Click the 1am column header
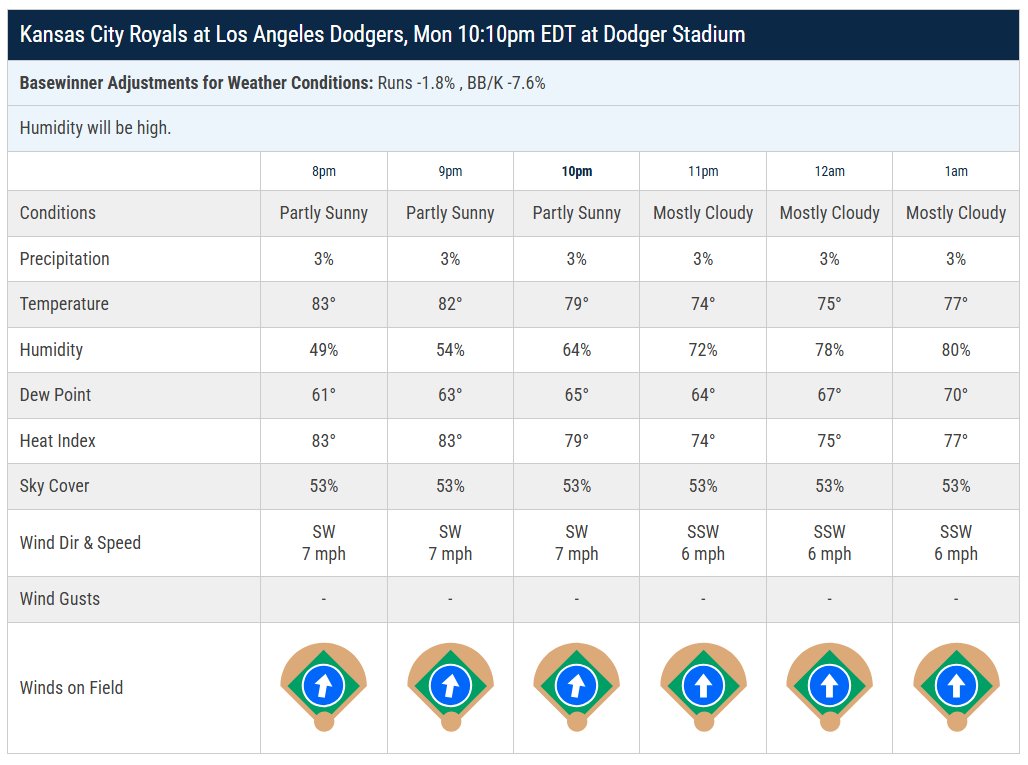 [956, 172]
